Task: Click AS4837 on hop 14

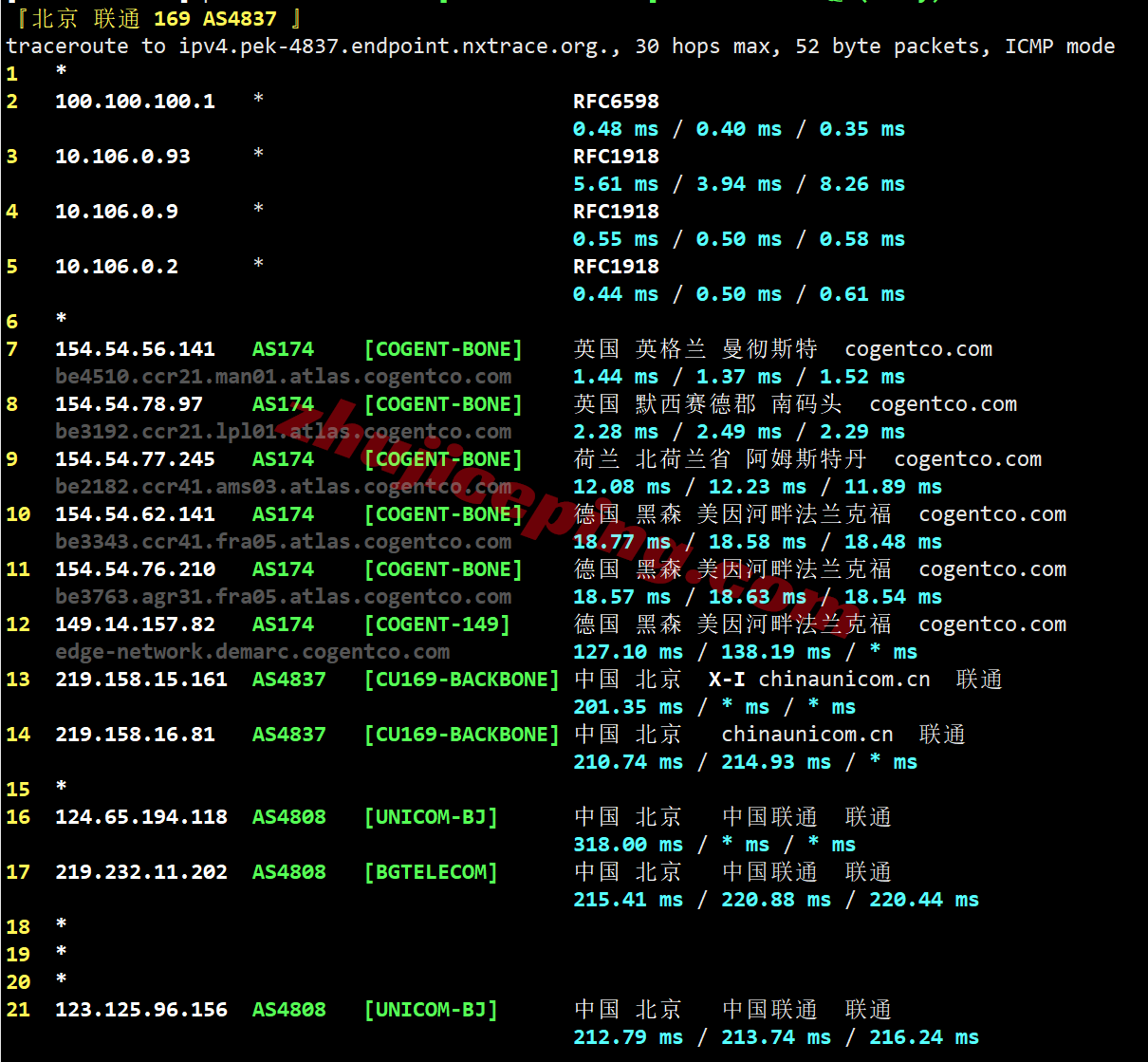Action: [x=288, y=735]
